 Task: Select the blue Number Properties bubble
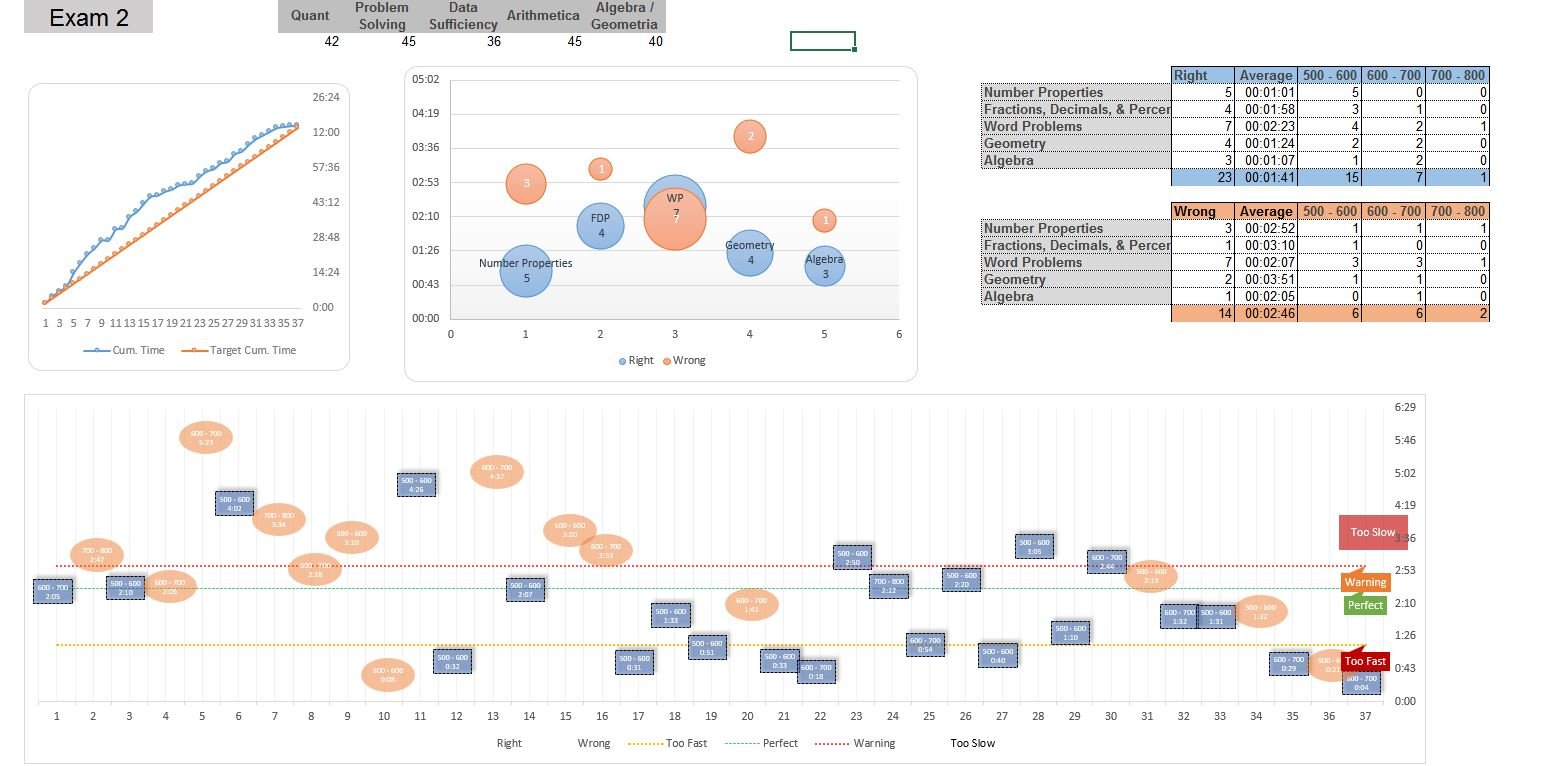(x=526, y=271)
